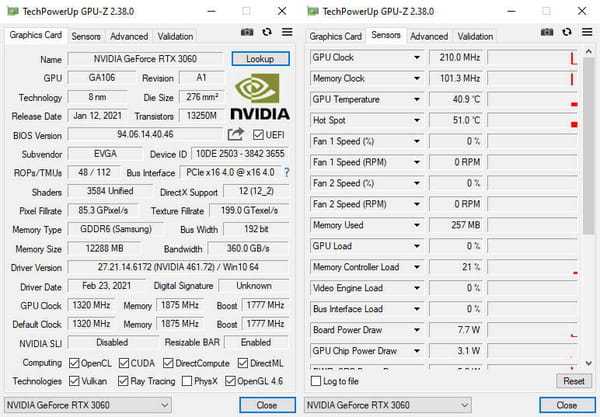Screen dimensions: 600x417
Task: Switch to Validation tab in left window
Action: pos(175,36)
